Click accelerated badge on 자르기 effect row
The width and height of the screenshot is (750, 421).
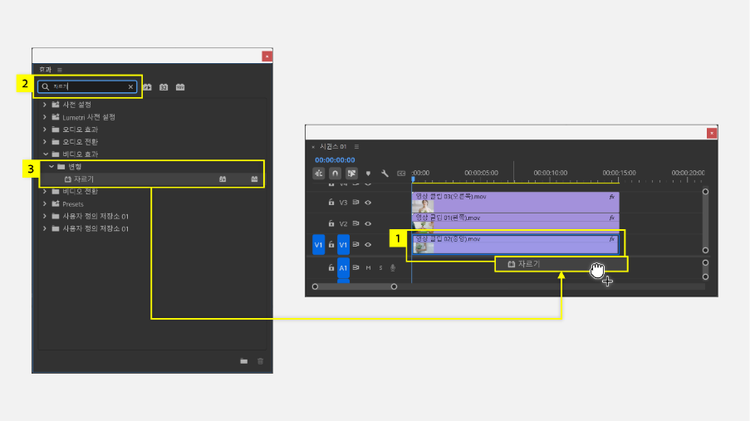pos(222,179)
